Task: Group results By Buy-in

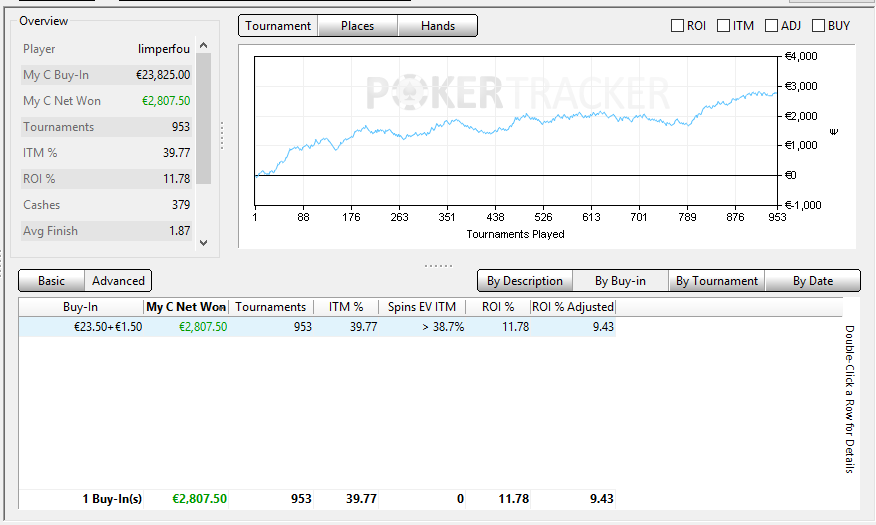Action: (620, 280)
